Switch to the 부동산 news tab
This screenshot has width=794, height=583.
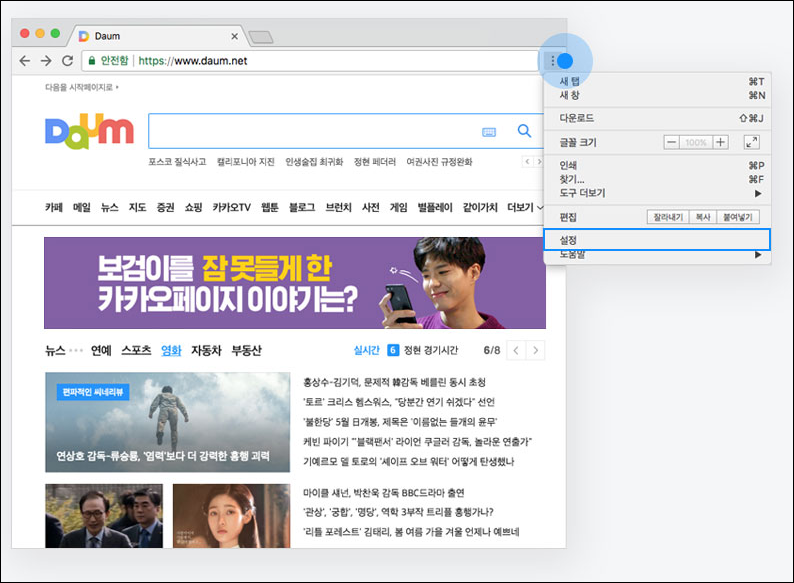(246, 350)
